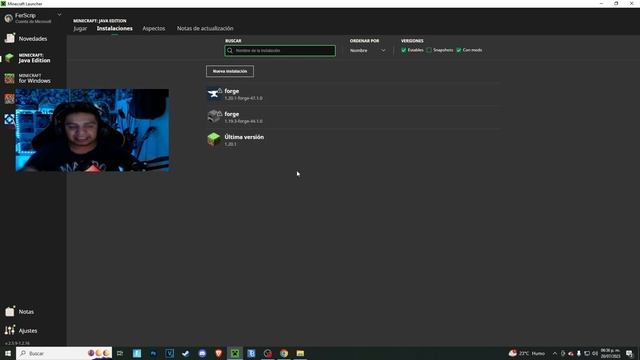Click the furnace icon of forge 1.19.3
Screen dimensions: 640x360
(x=214, y=117)
